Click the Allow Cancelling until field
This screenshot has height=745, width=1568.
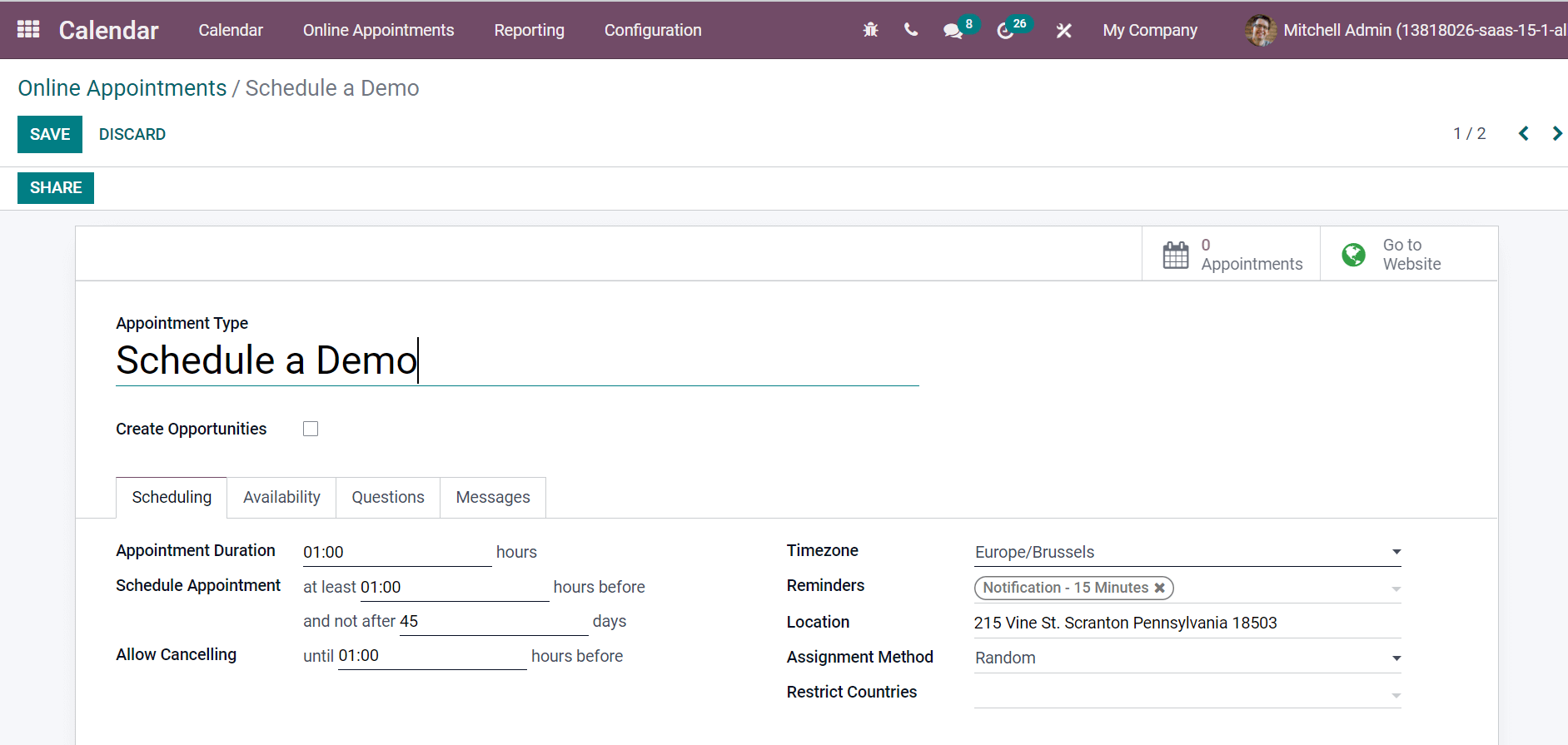pos(432,656)
